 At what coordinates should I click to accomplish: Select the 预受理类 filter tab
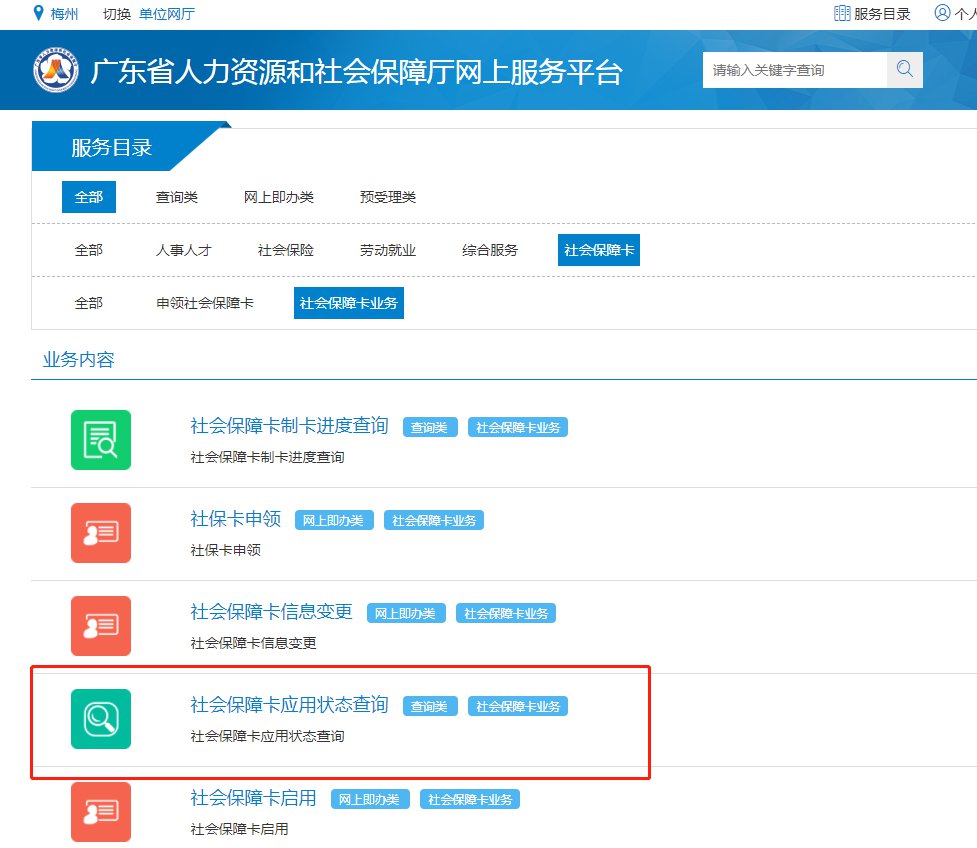pos(388,197)
